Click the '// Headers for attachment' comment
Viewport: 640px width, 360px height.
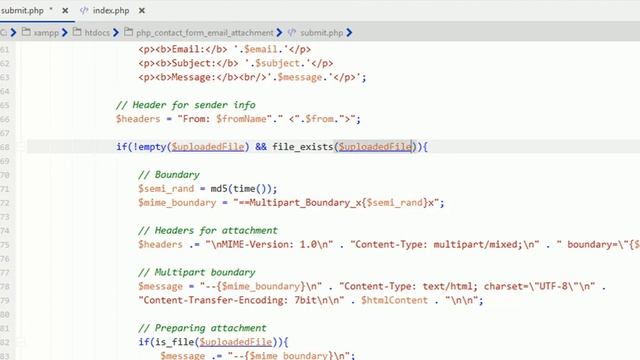[x=208, y=231]
